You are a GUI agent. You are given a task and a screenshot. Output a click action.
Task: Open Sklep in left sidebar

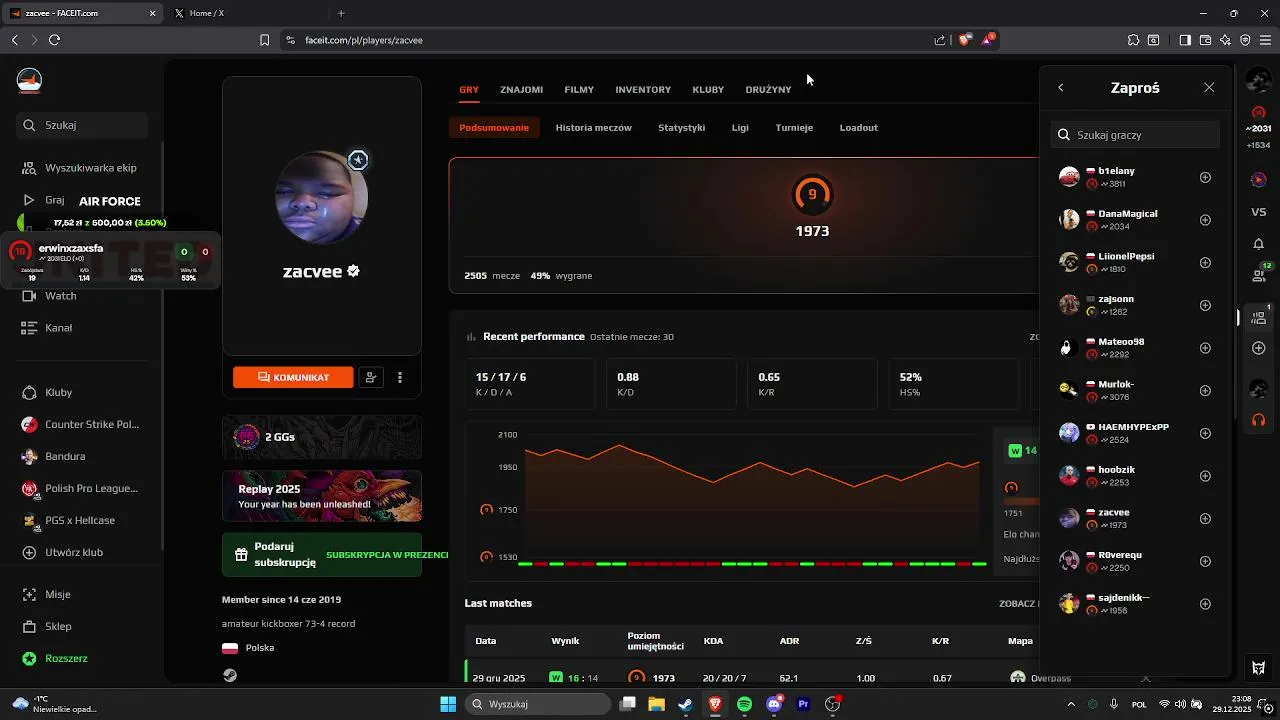[x=46, y=626]
